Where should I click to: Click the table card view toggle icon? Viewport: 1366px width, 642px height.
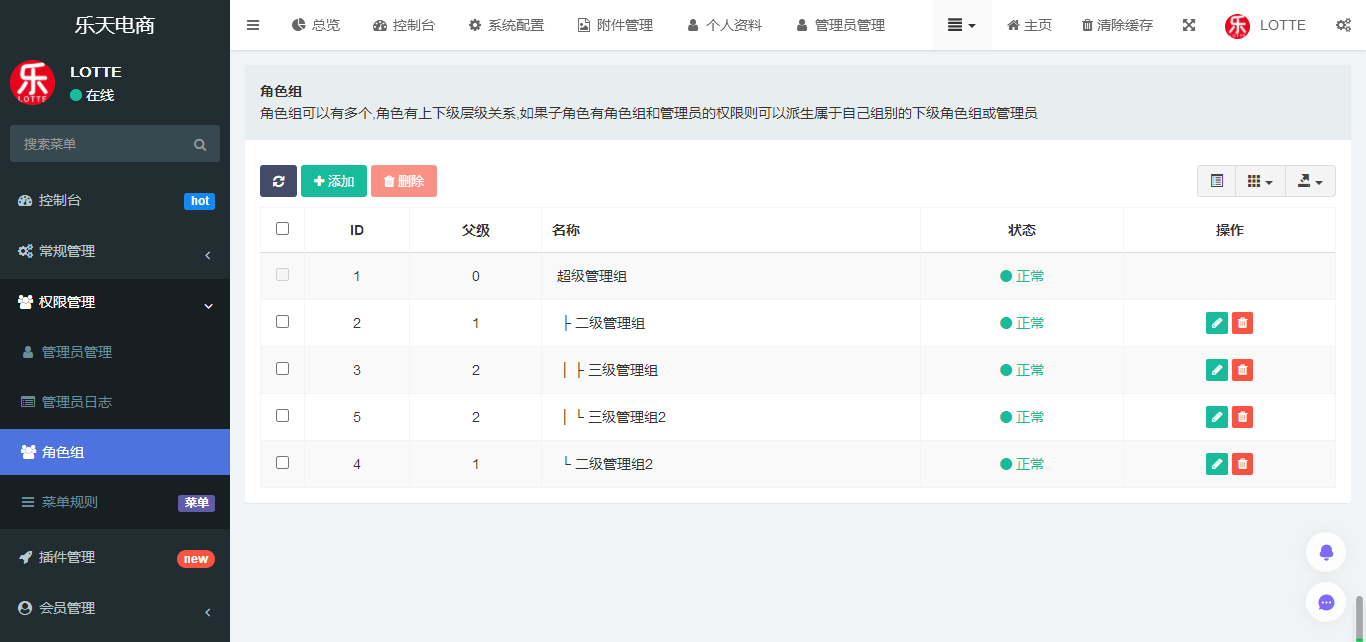(x=1217, y=181)
